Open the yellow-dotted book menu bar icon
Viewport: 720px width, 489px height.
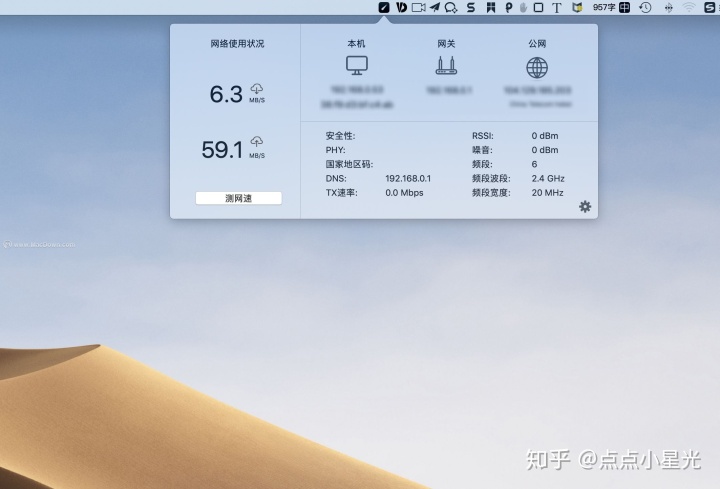coord(577,7)
